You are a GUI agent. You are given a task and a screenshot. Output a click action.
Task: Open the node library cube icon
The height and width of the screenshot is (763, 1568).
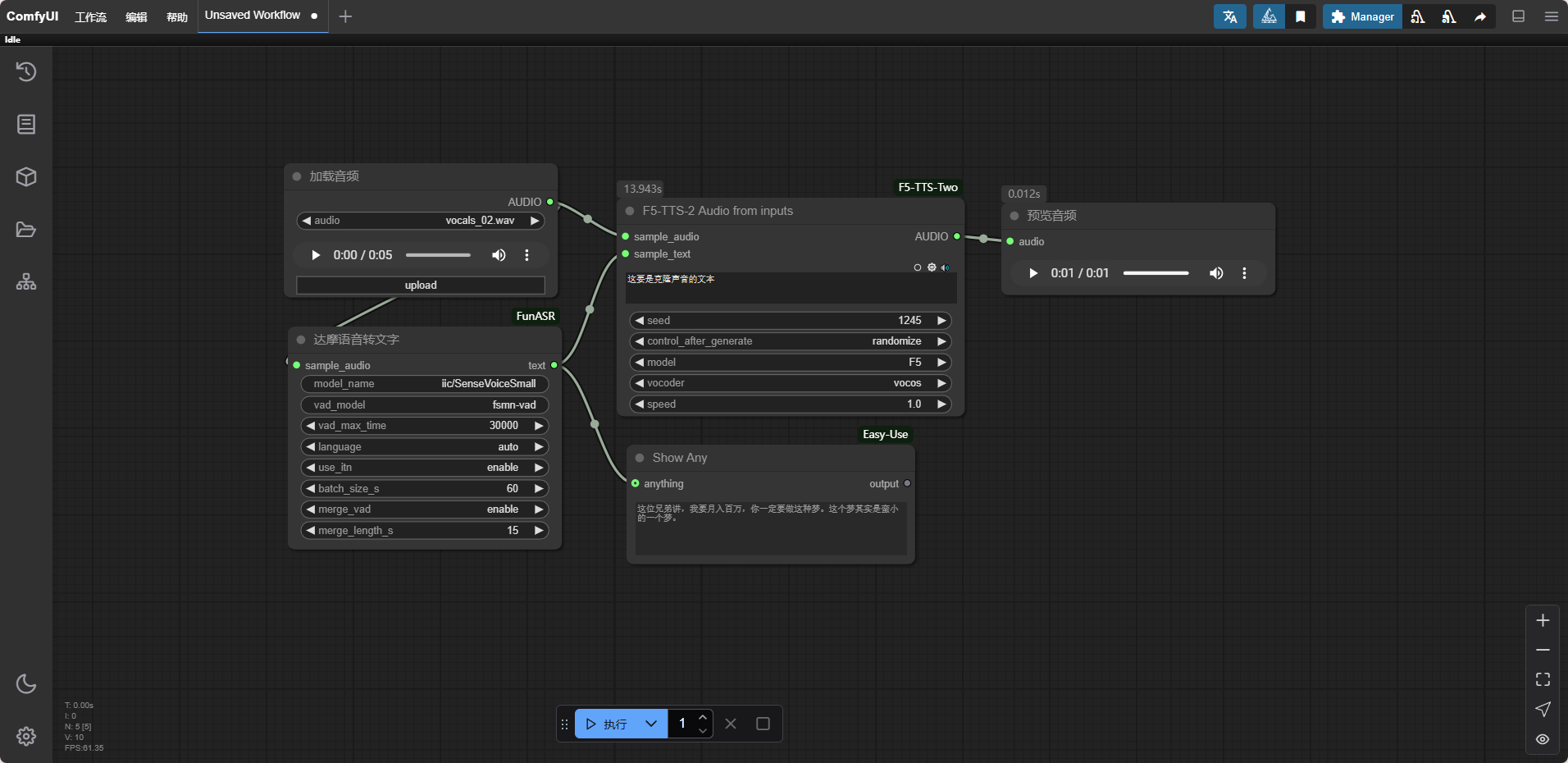[x=26, y=177]
